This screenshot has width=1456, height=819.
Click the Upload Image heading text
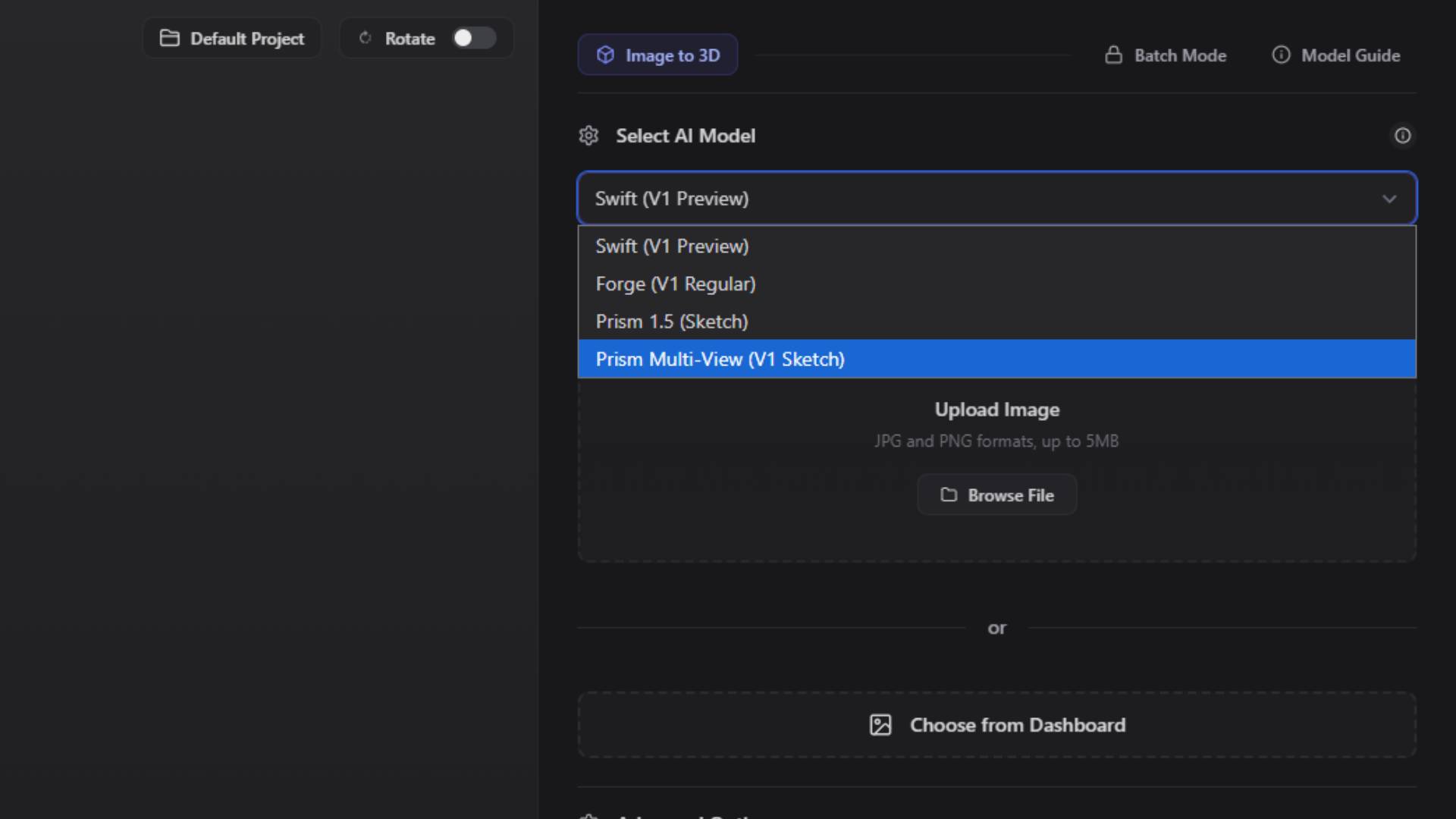(x=997, y=409)
